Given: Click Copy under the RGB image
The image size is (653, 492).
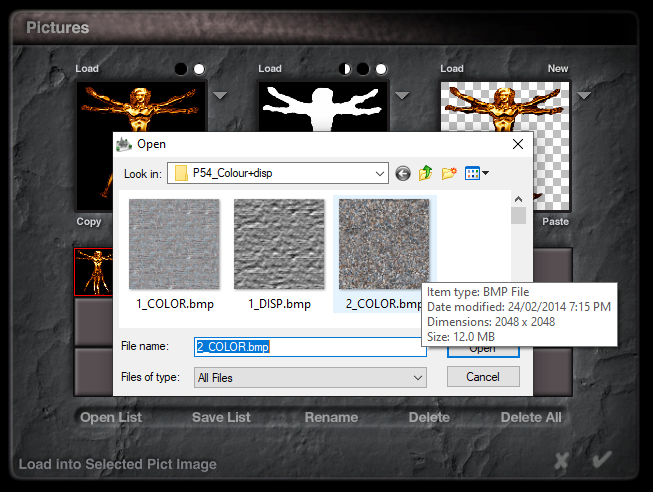Looking at the screenshot, I should click(89, 222).
